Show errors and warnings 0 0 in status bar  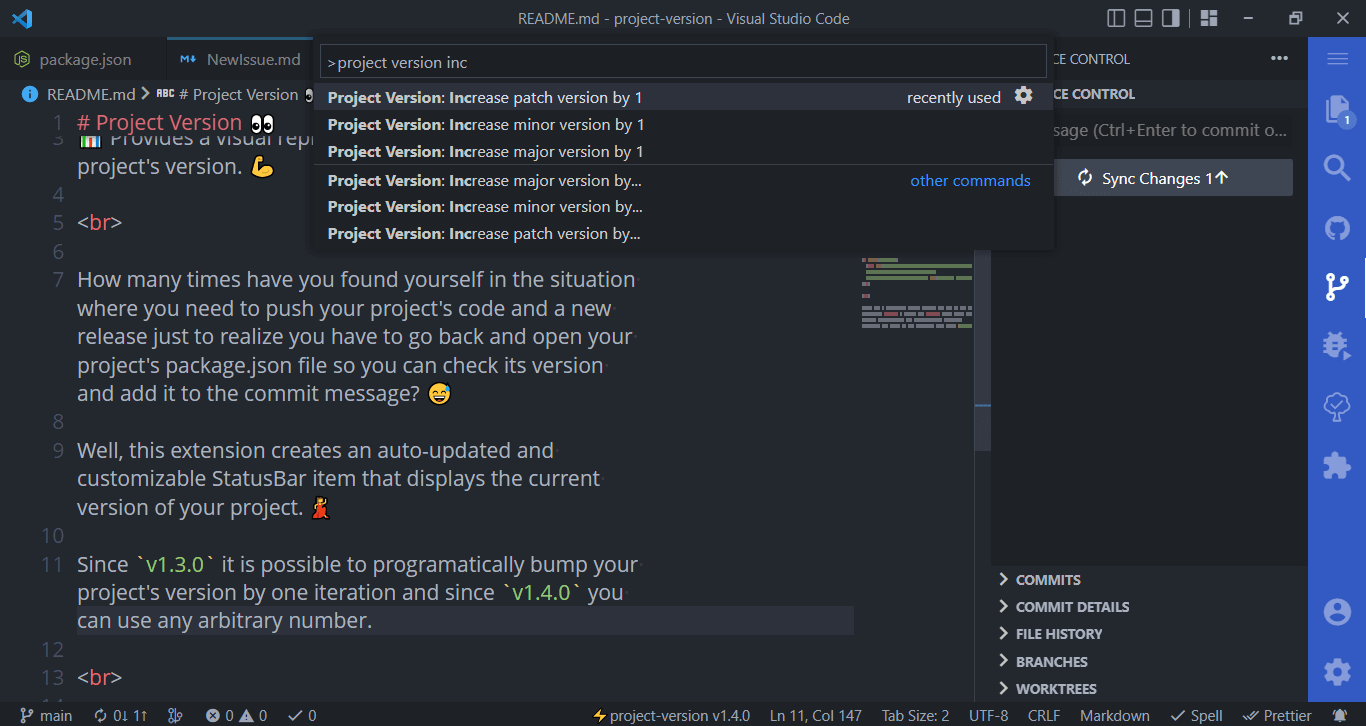(237, 715)
